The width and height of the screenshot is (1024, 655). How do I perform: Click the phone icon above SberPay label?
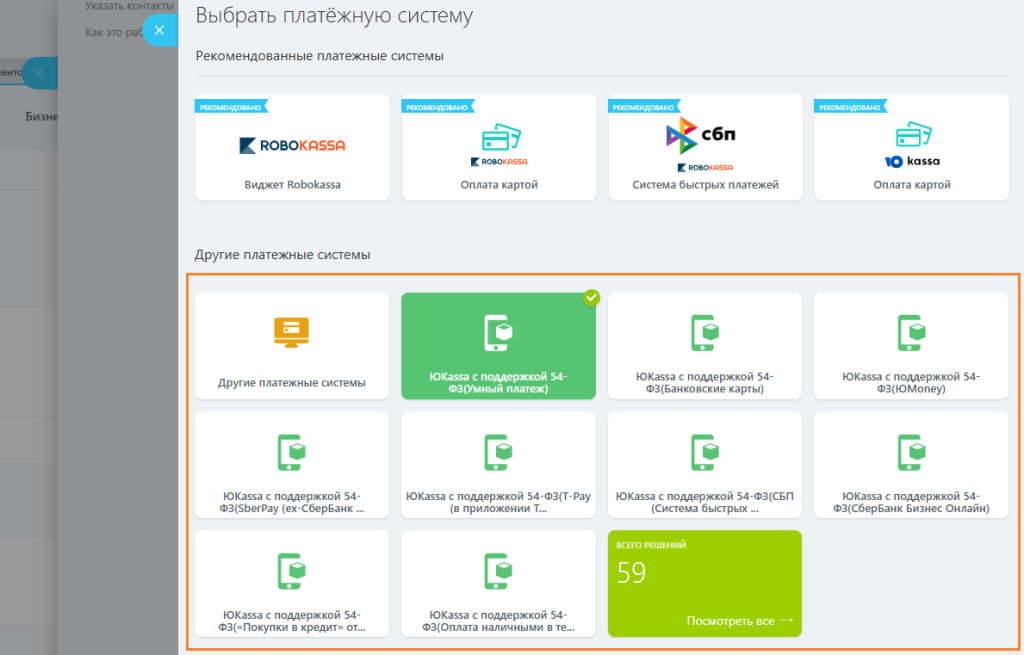click(291, 453)
